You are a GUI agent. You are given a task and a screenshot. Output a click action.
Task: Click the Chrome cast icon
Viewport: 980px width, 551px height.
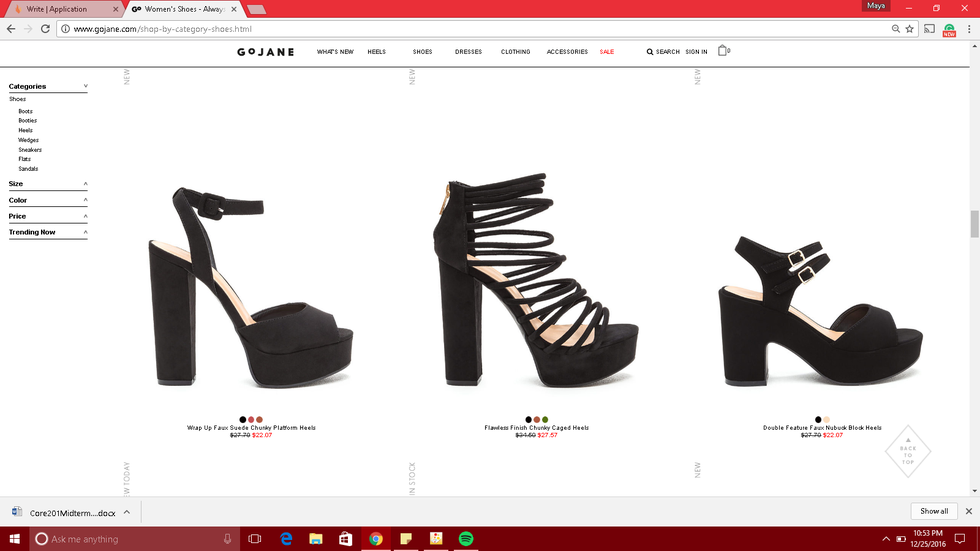coord(929,29)
